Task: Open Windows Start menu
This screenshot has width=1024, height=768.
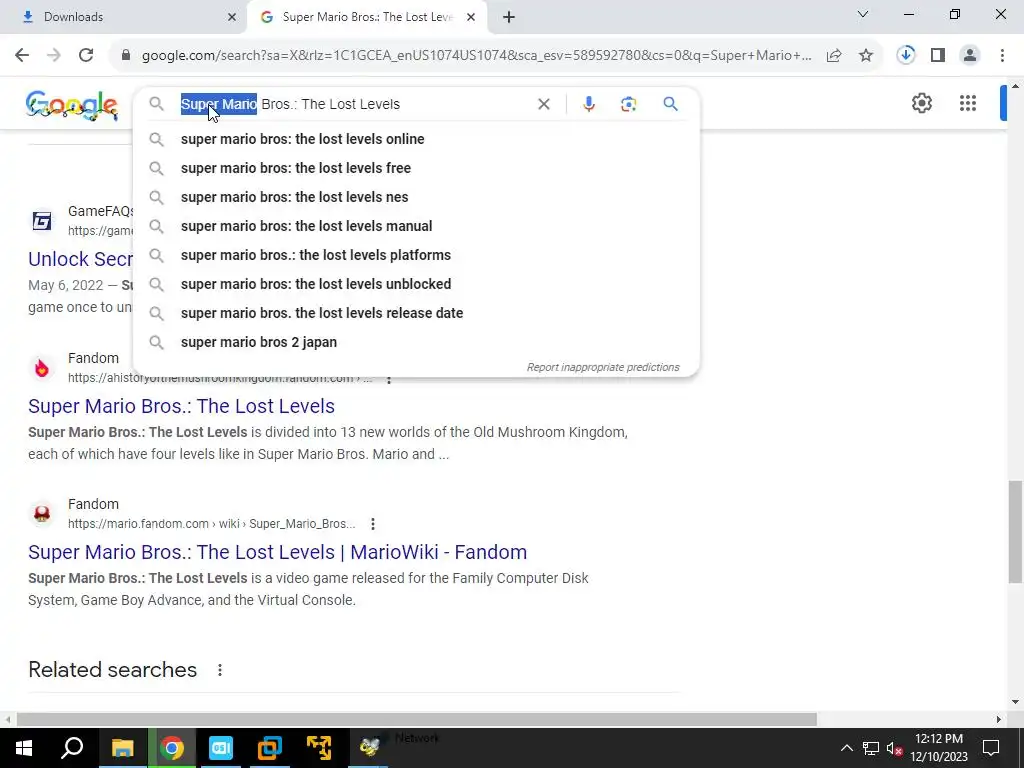Action: tap(24, 748)
